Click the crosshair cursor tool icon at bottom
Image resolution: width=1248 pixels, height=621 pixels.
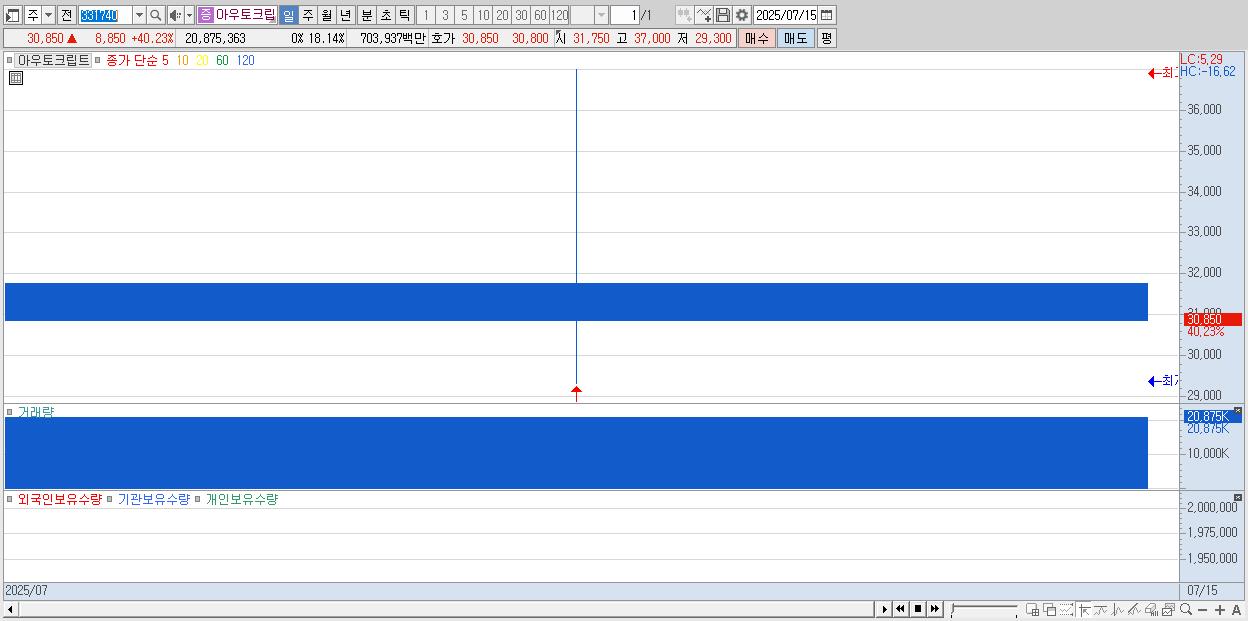coord(1084,609)
